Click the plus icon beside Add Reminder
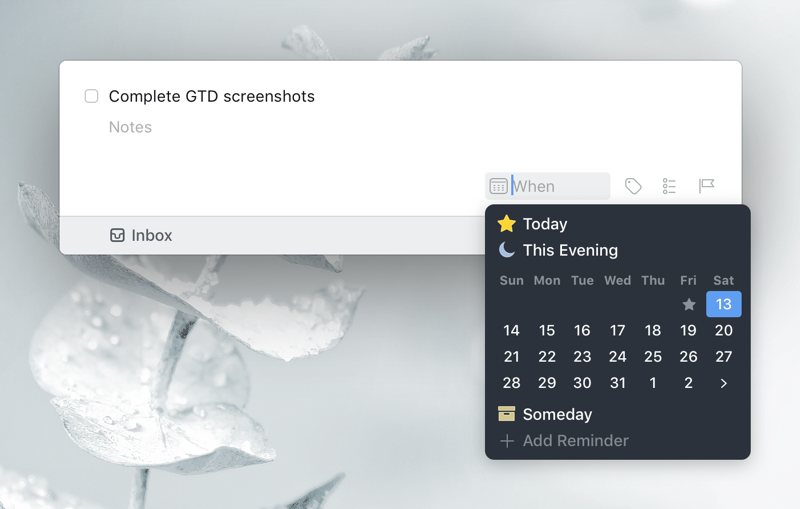Screen dimensions: 800x509 pyautogui.click(x=507, y=441)
